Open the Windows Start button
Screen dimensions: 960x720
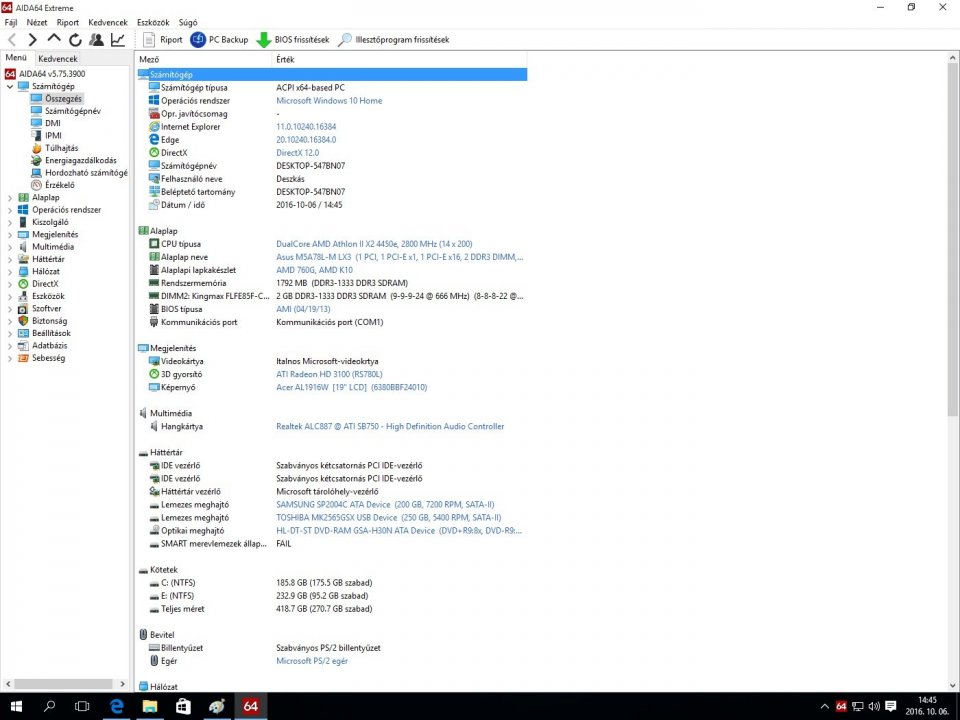(x=17, y=707)
